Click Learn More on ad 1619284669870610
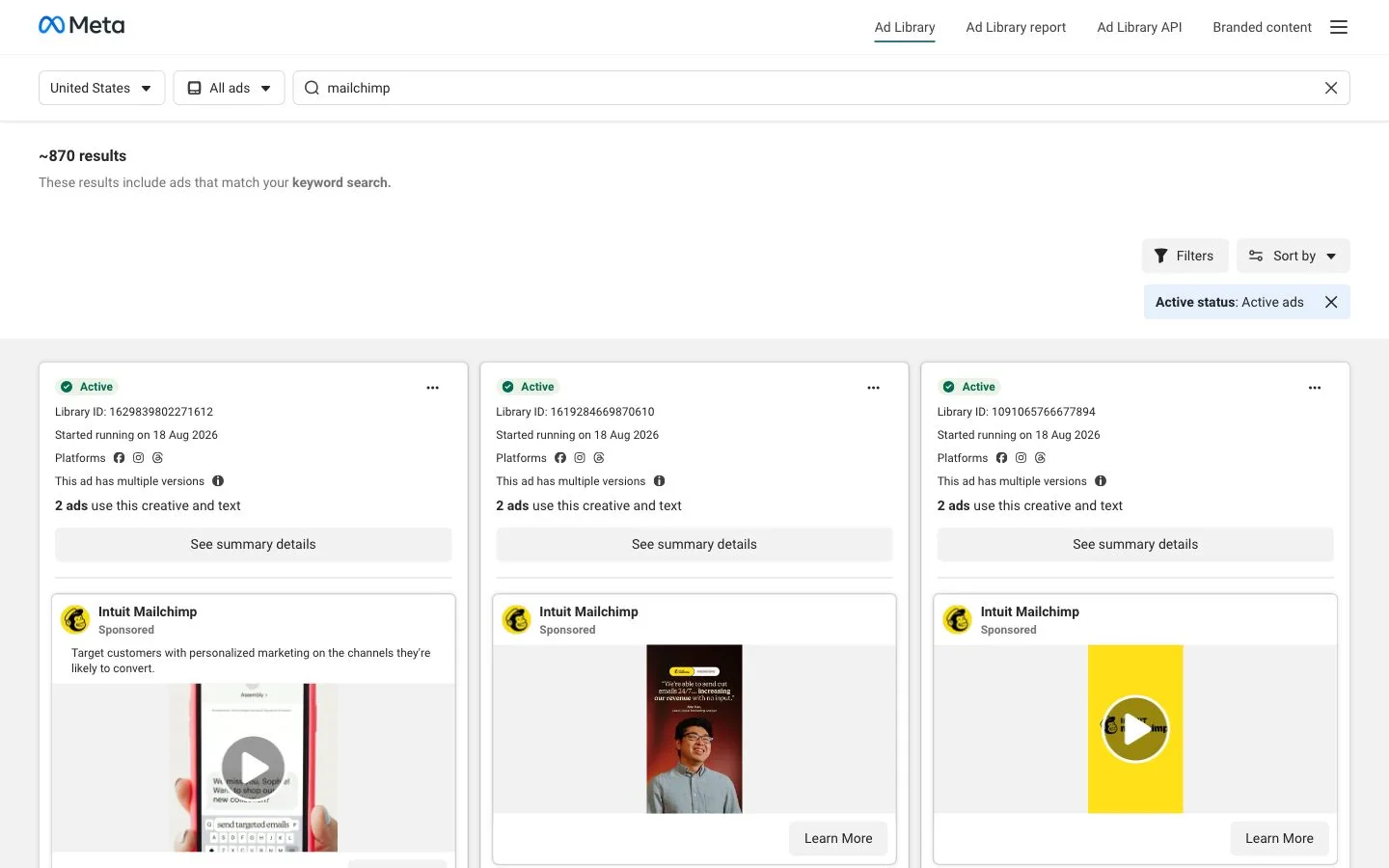The image size is (1389, 868). [838, 838]
